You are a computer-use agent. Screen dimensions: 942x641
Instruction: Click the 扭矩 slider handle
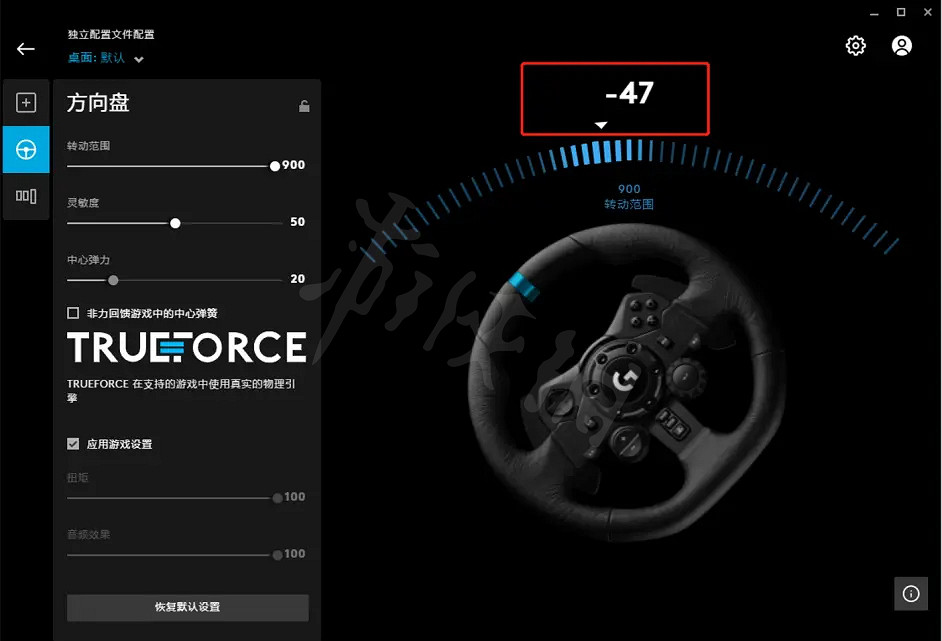(277, 498)
